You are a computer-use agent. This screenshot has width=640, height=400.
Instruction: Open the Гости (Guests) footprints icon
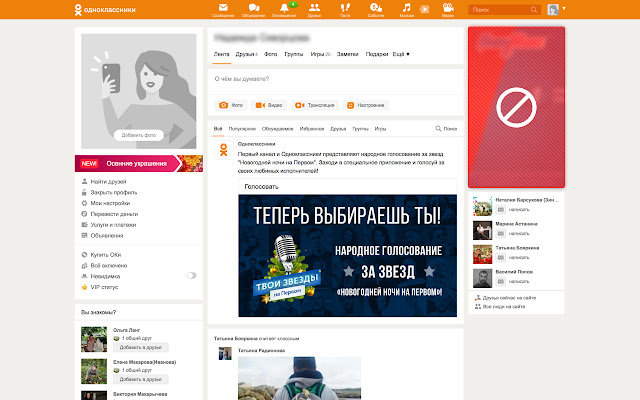tap(345, 9)
